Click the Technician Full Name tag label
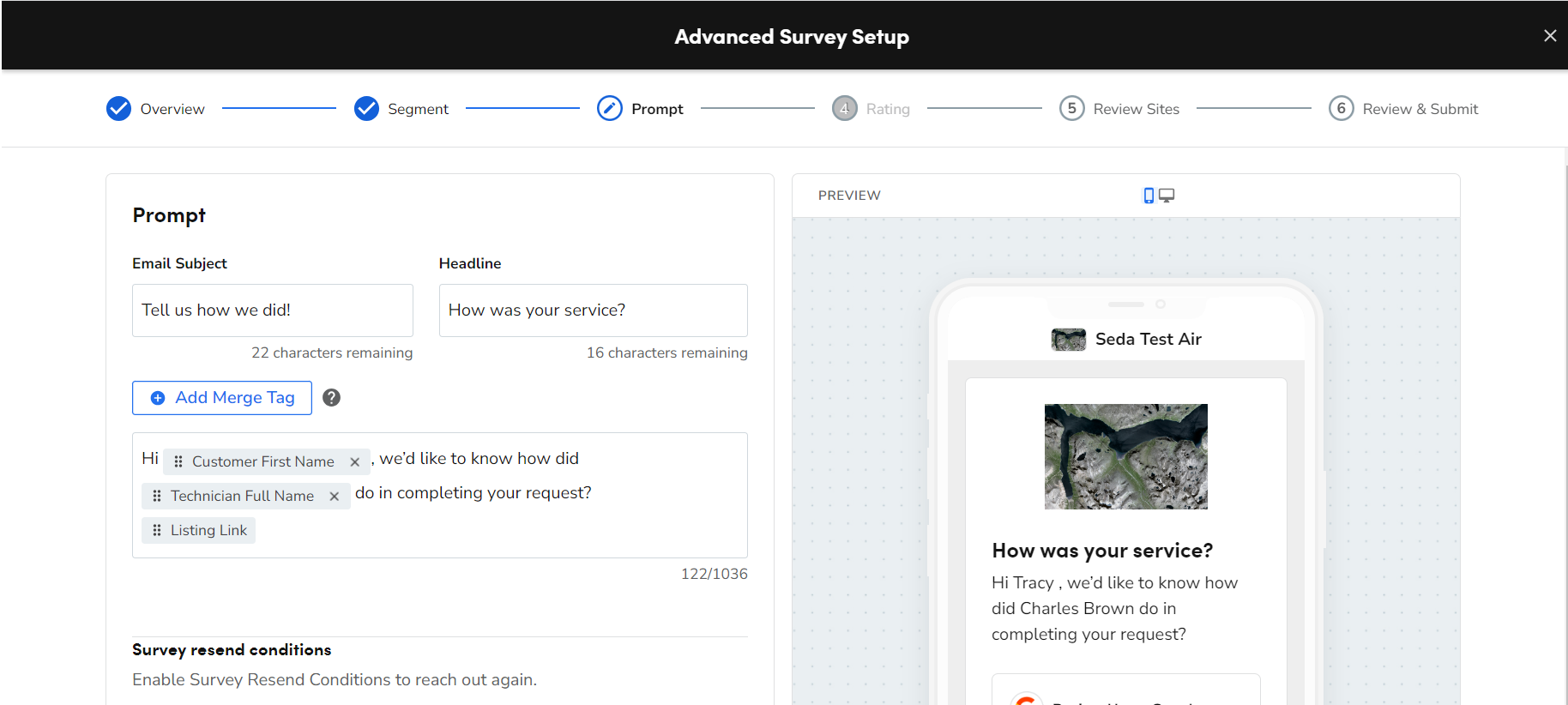The image size is (1568, 705). 242,496
